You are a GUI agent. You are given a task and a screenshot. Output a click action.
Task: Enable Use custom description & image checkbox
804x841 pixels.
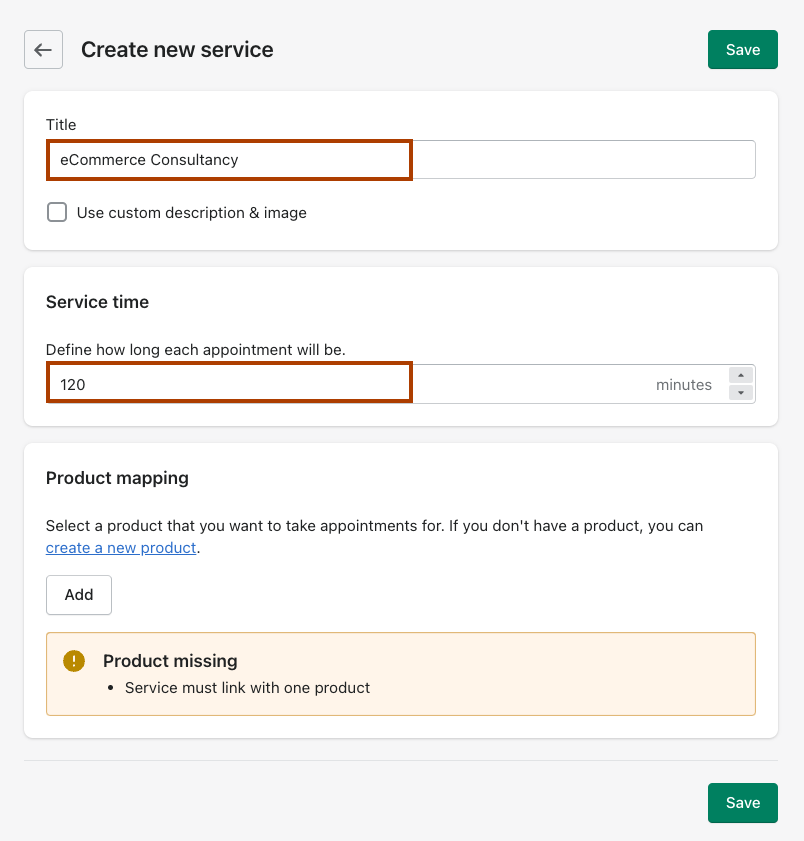(x=57, y=213)
